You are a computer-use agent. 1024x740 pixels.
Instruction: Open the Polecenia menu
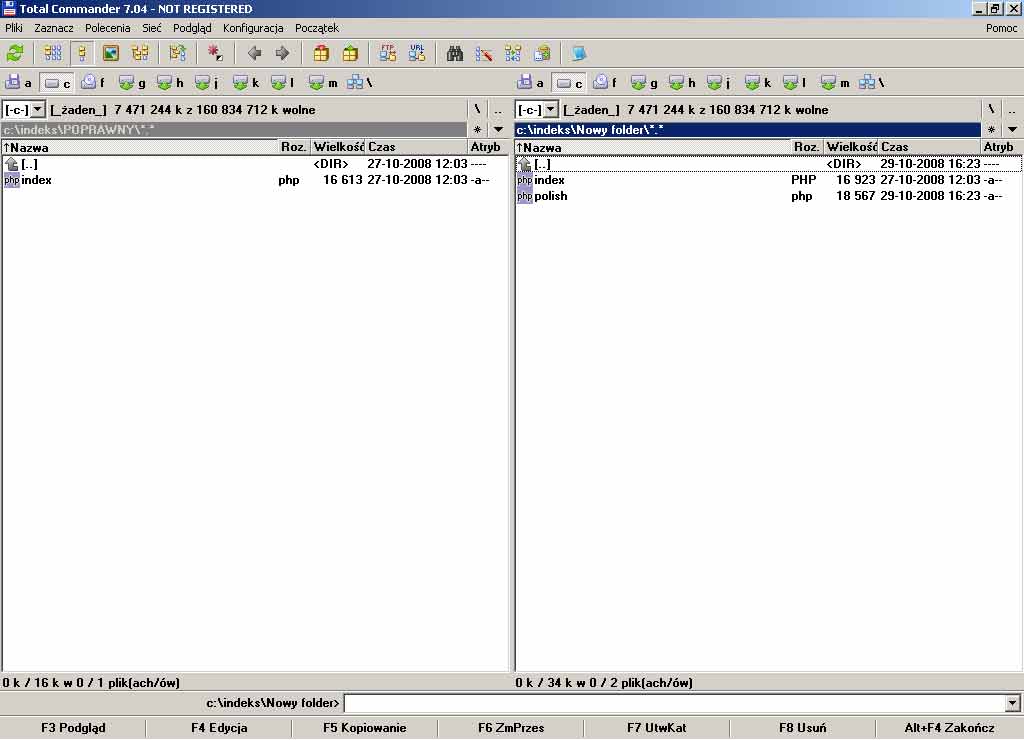(x=108, y=28)
